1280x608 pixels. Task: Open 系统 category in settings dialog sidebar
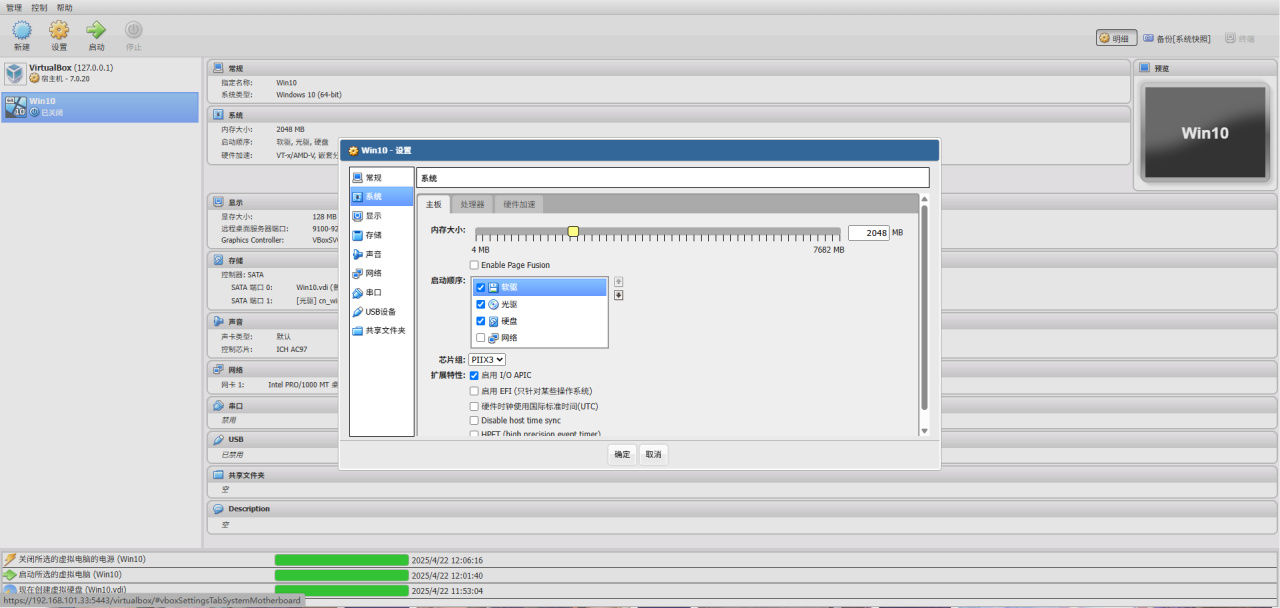pyautogui.click(x=381, y=196)
